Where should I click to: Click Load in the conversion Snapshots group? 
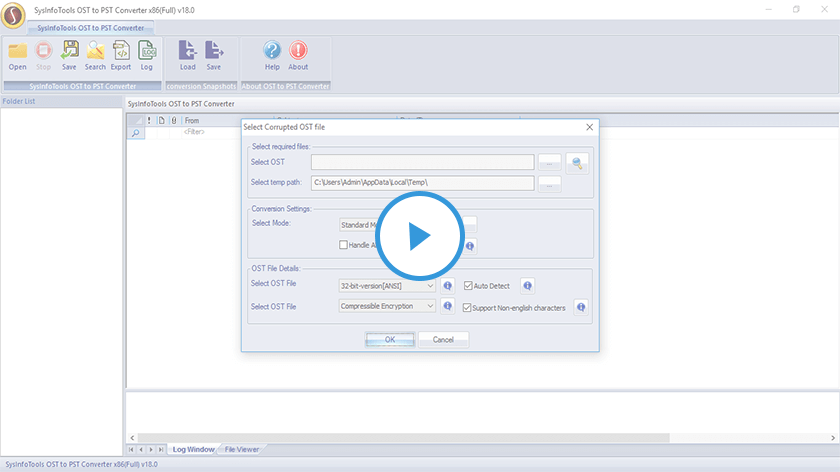click(187, 51)
